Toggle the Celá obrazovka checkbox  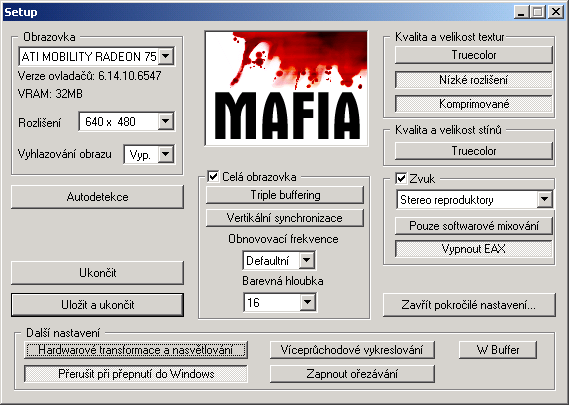pos(213,177)
